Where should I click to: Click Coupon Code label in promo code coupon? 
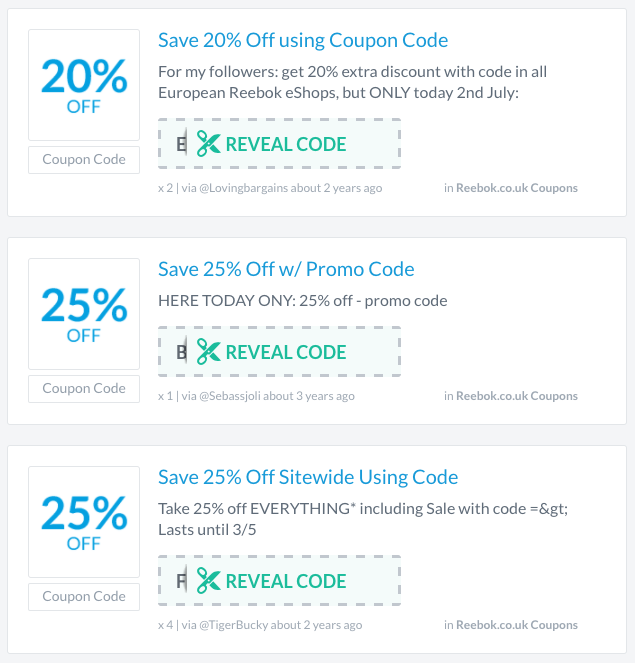click(84, 388)
